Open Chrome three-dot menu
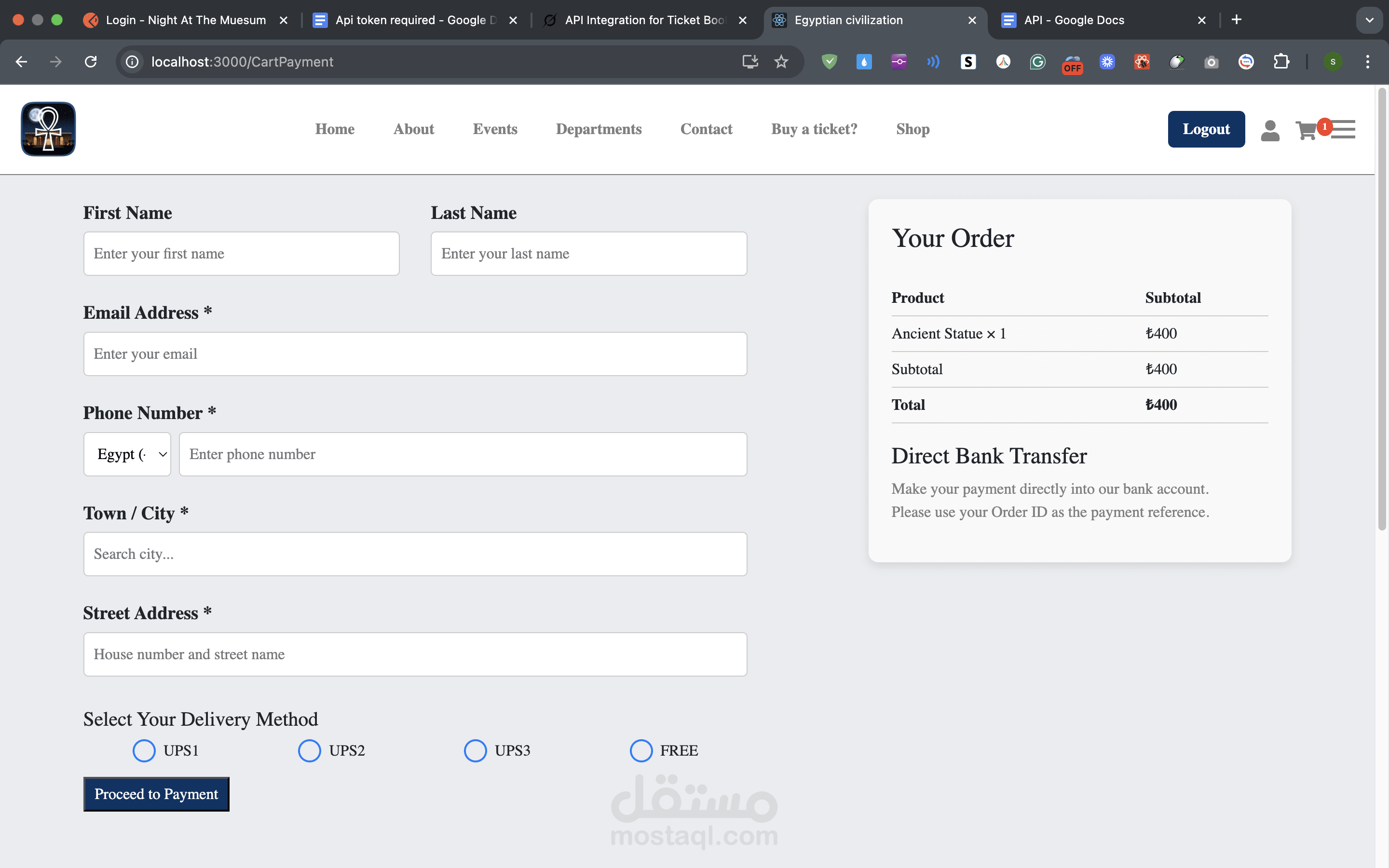 [x=1368, y=62]
